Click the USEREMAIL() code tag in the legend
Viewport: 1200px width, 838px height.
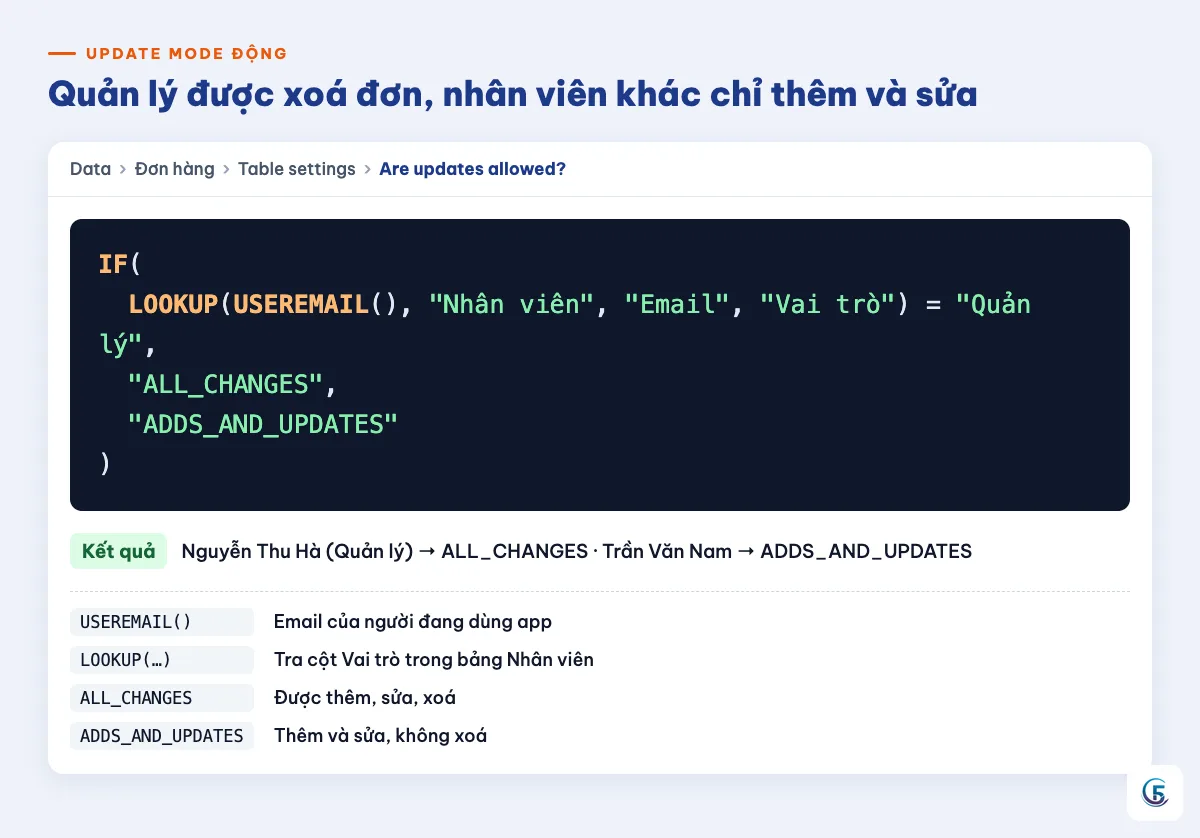[162, 622]
